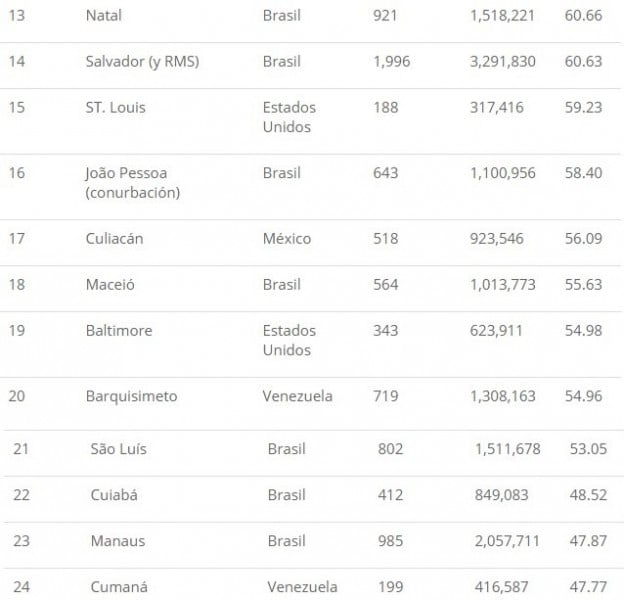The image size is (624, 600).
Task: Select the Salvador (y RMS) cell
Action: pyautogui.click(x=142, y=62)
